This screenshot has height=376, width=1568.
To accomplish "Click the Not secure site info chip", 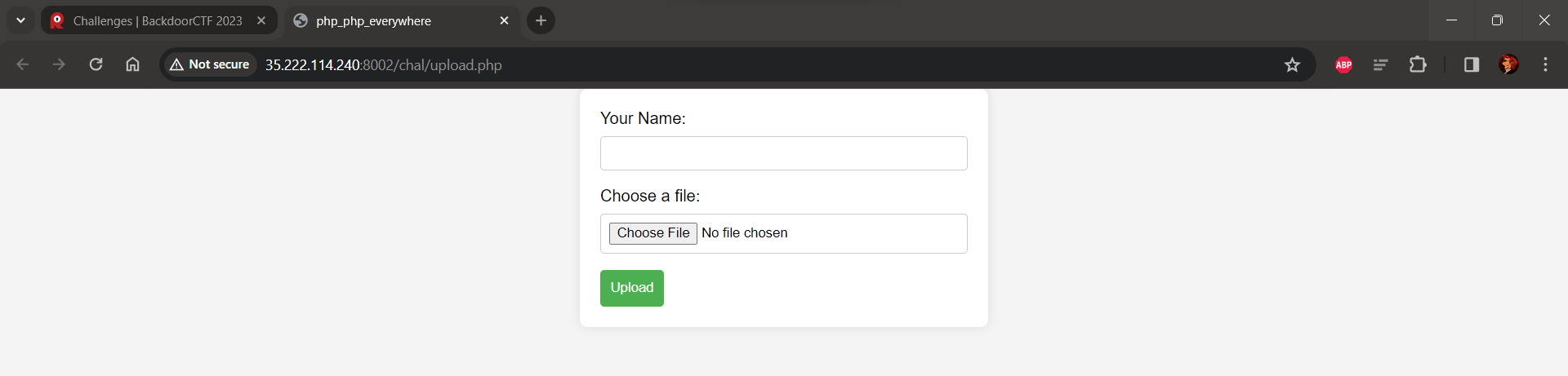I will click(x=210, y=64).
